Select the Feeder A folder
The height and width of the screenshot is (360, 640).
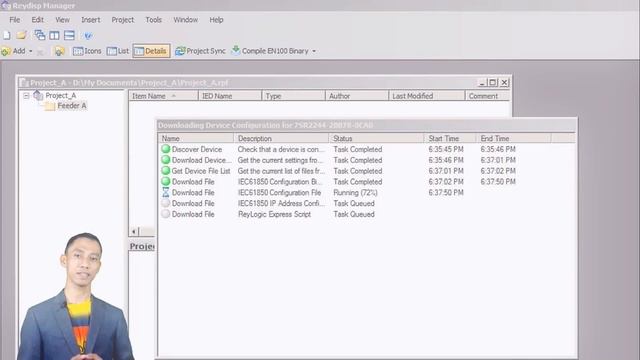coord(72,106)
